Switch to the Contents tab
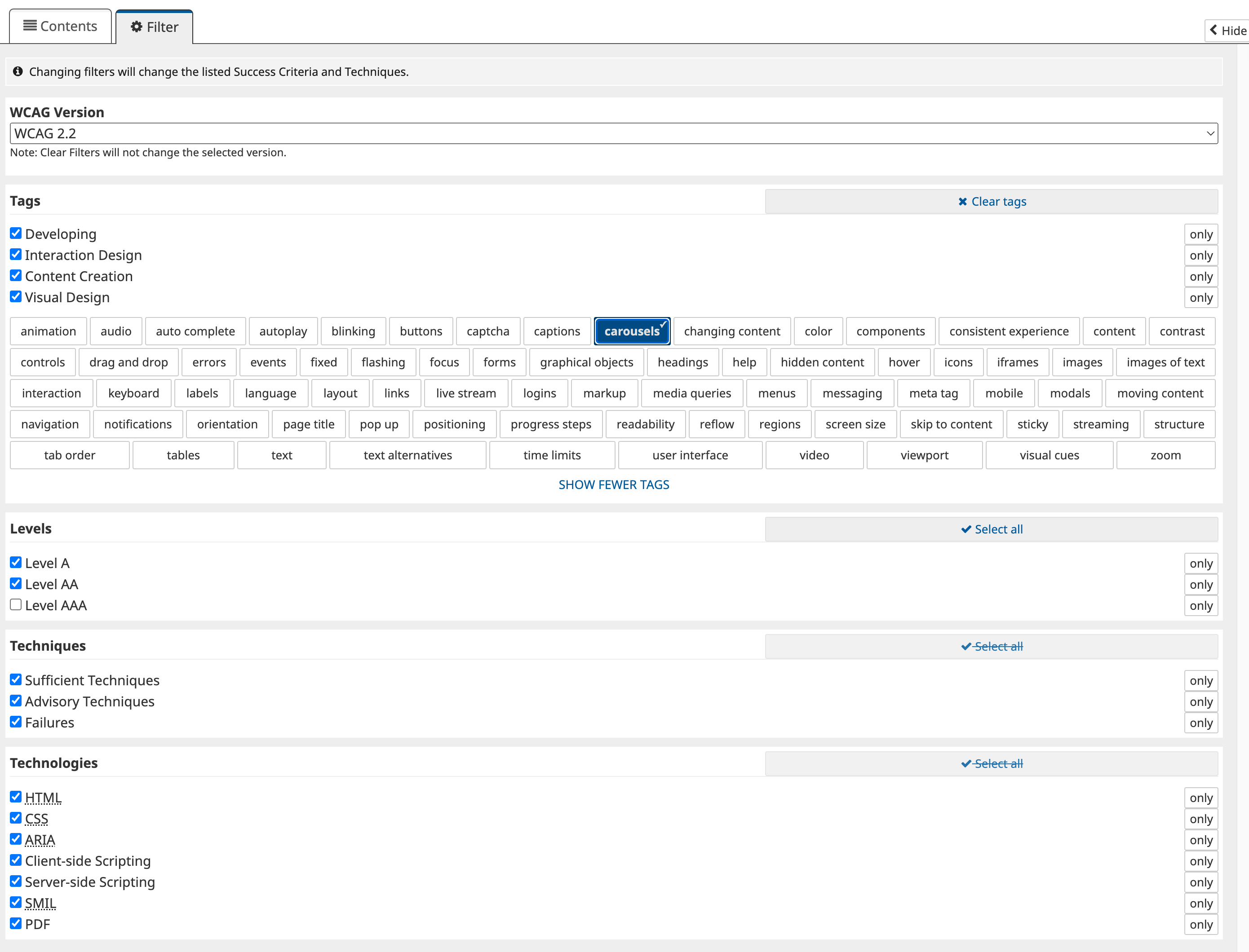This screenshot has height=952, width=1249. pos(60,26)
